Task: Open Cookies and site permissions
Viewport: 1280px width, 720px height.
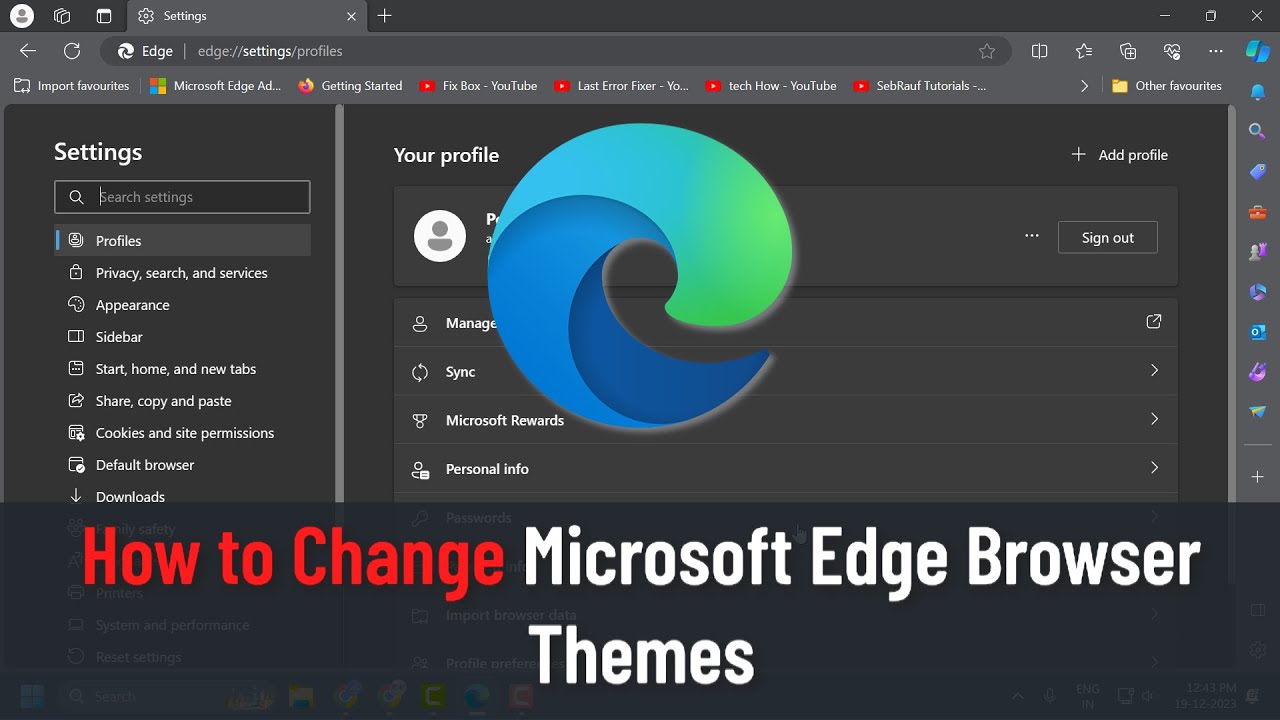Action: click(182, 433)
